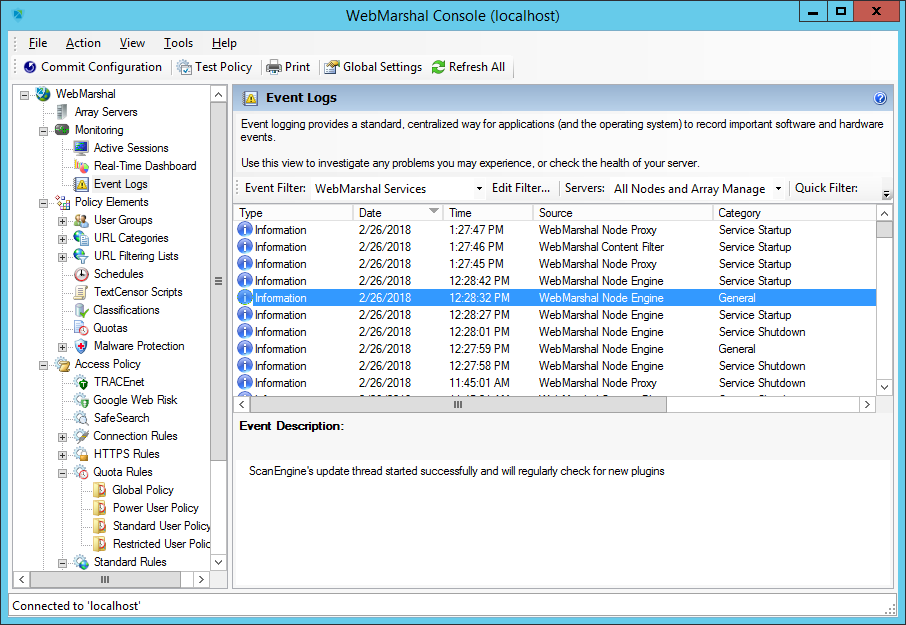
Task: Click the Edit Filter... button
Action: [x=521, y=188]
